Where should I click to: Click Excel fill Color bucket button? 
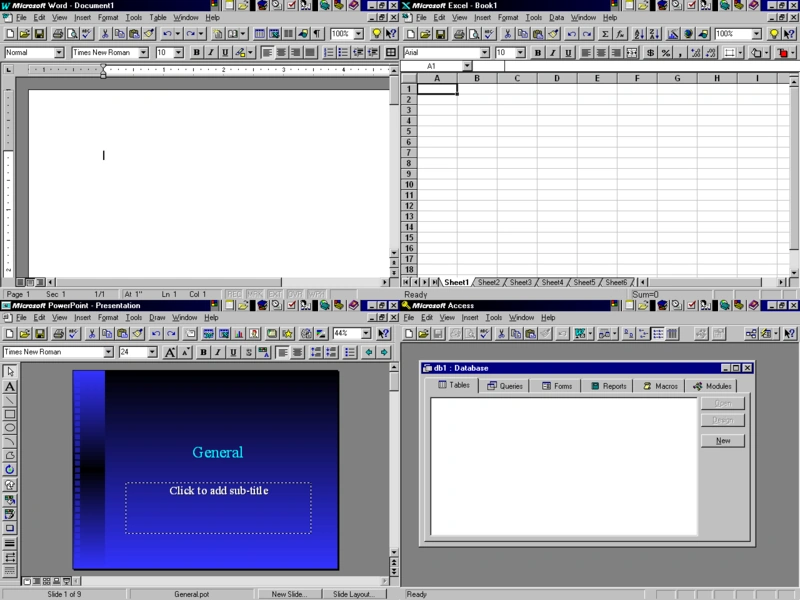click(756, 53)
